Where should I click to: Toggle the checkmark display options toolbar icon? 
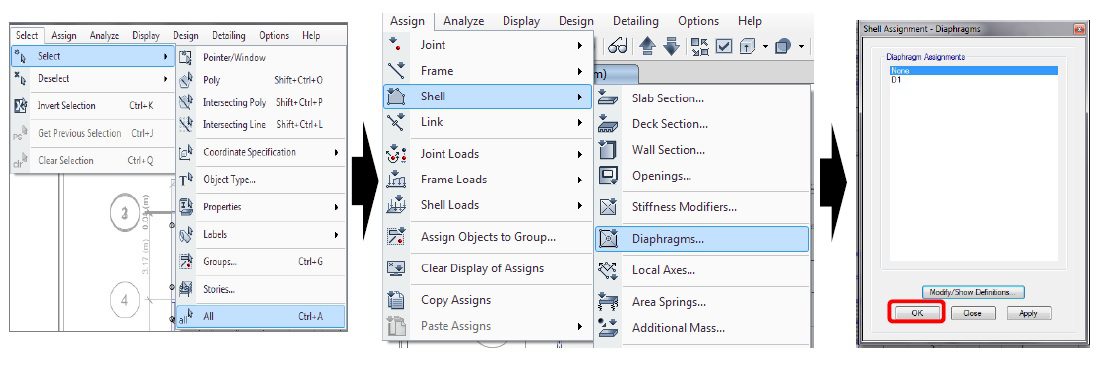click(x=724, y=46)
